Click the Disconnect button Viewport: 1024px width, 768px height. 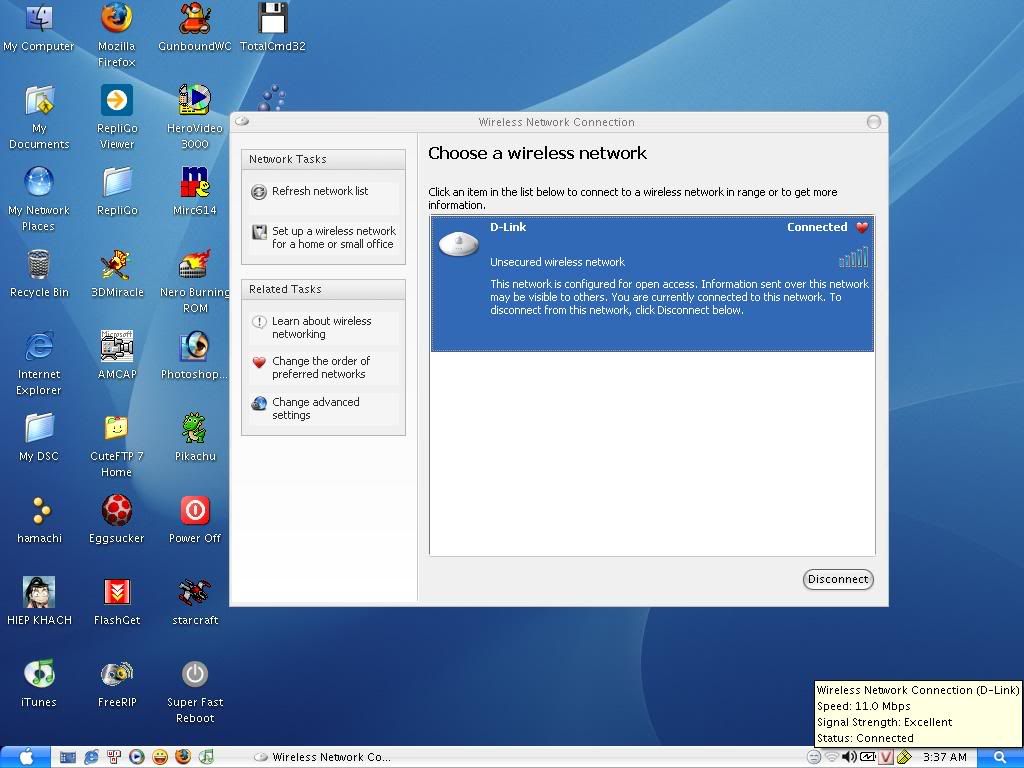pos(838,579)
